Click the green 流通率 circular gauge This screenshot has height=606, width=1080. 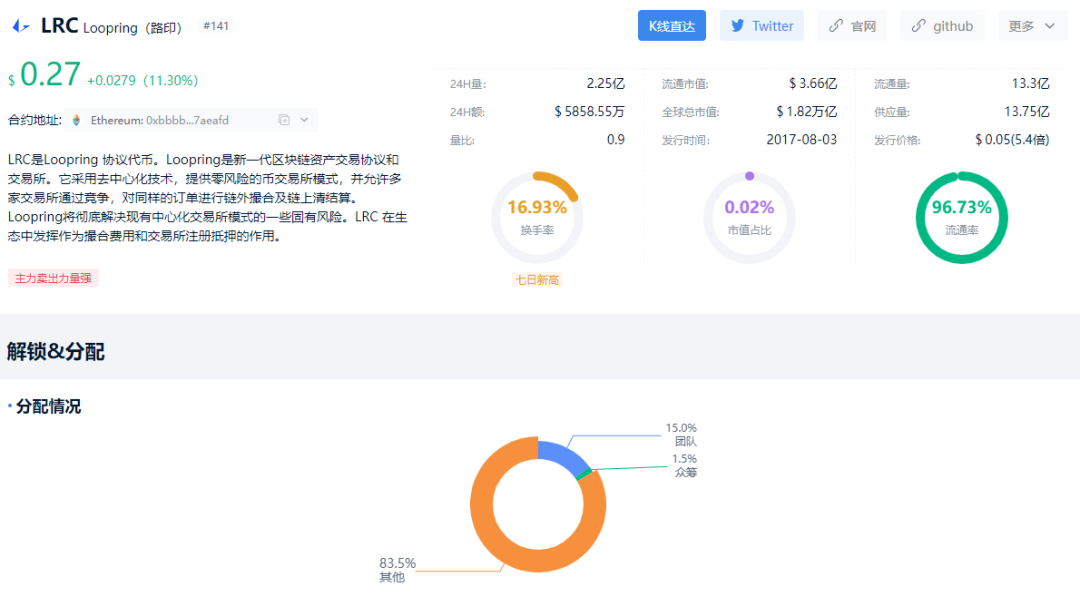point(962,216)
